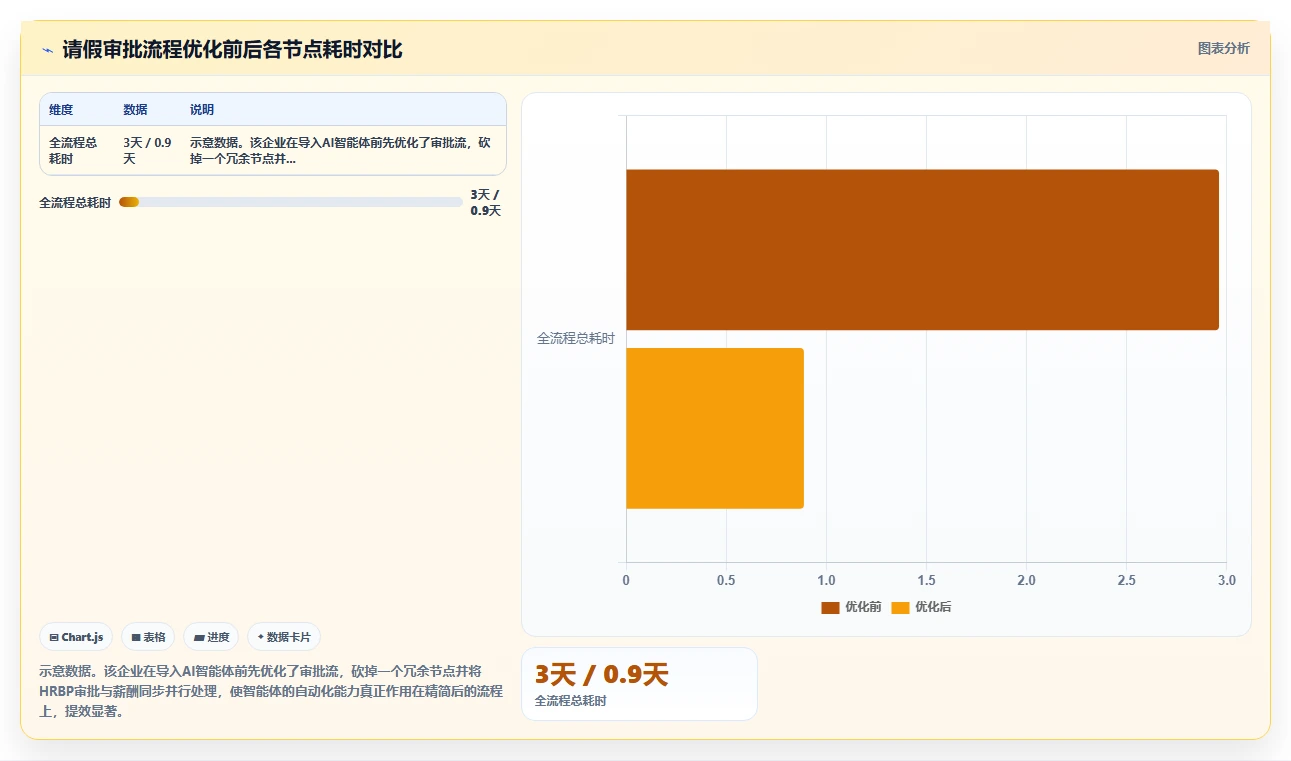This screenshot has width=1291, height=761.
Task: Click the yellow 优化后 legend swatch
Action: point(900,607)
